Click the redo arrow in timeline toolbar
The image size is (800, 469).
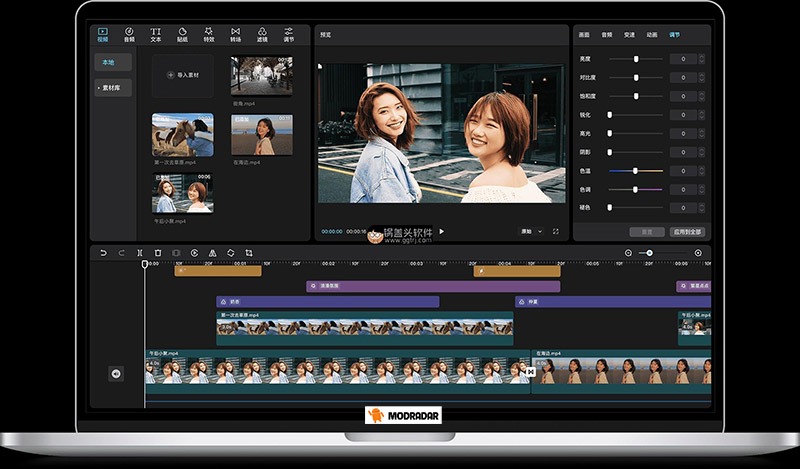121,253
